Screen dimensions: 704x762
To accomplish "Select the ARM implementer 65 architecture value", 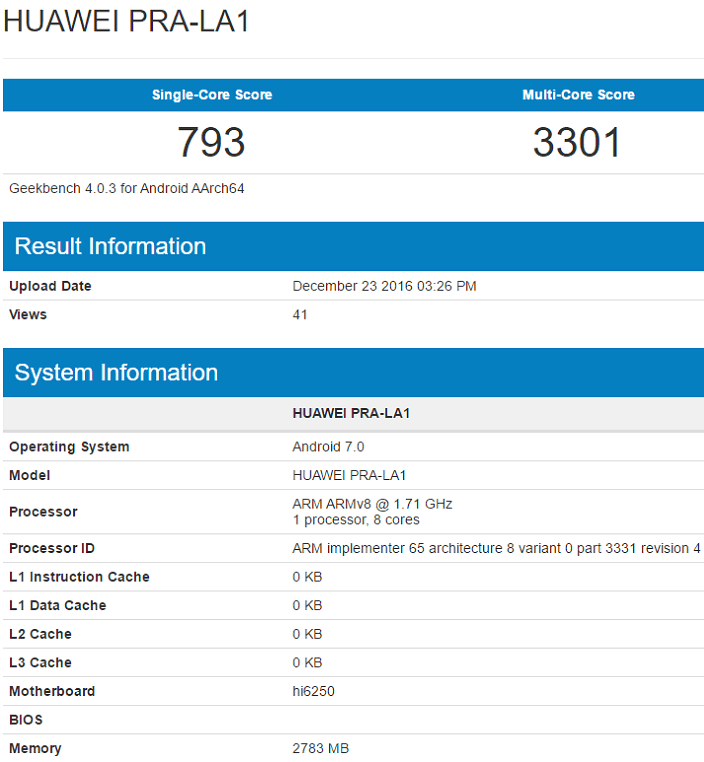I will tap(497, 548).
